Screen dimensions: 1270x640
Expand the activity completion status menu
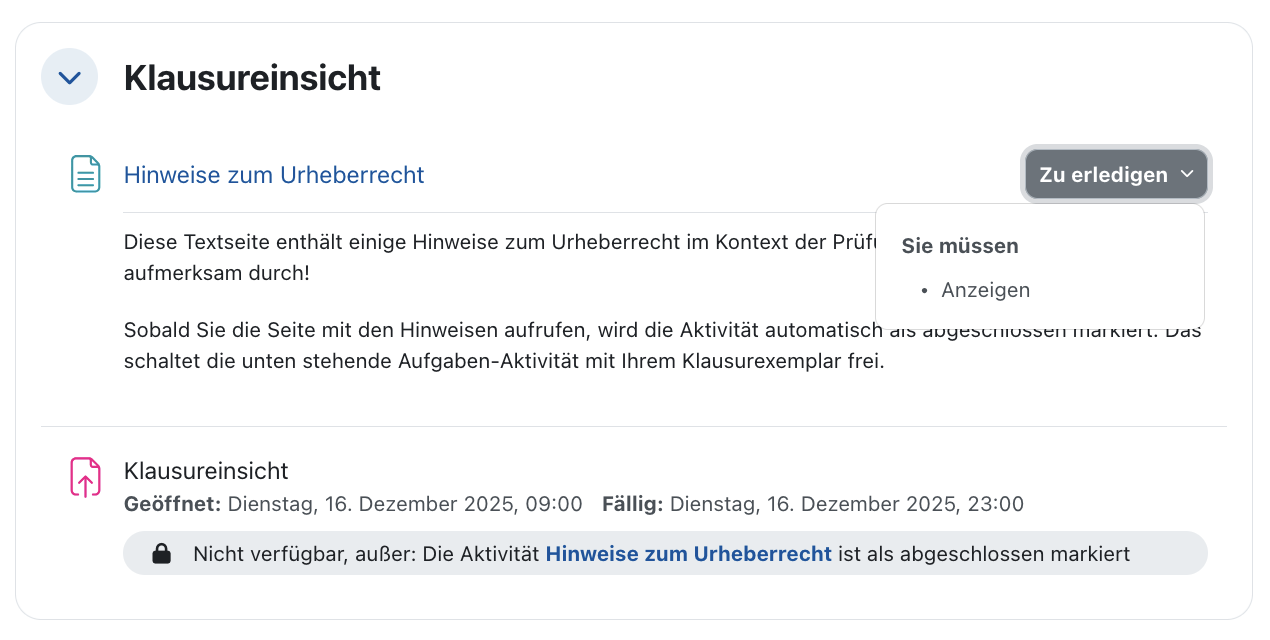1116,174
